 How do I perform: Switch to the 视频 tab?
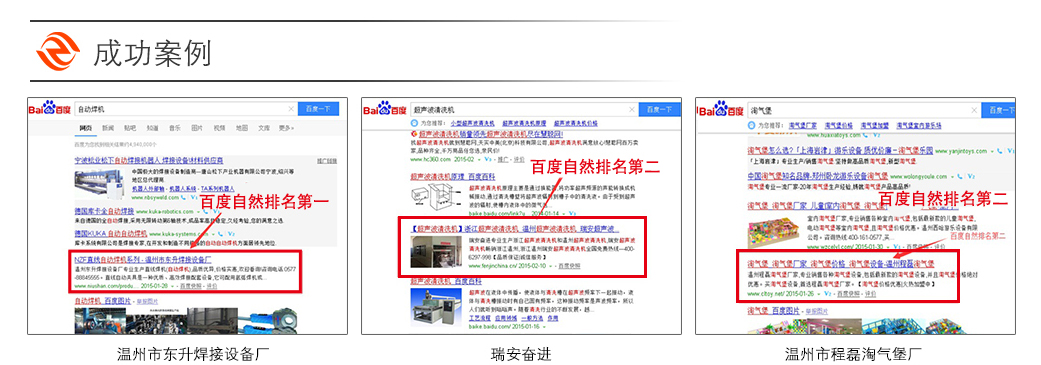219,128
